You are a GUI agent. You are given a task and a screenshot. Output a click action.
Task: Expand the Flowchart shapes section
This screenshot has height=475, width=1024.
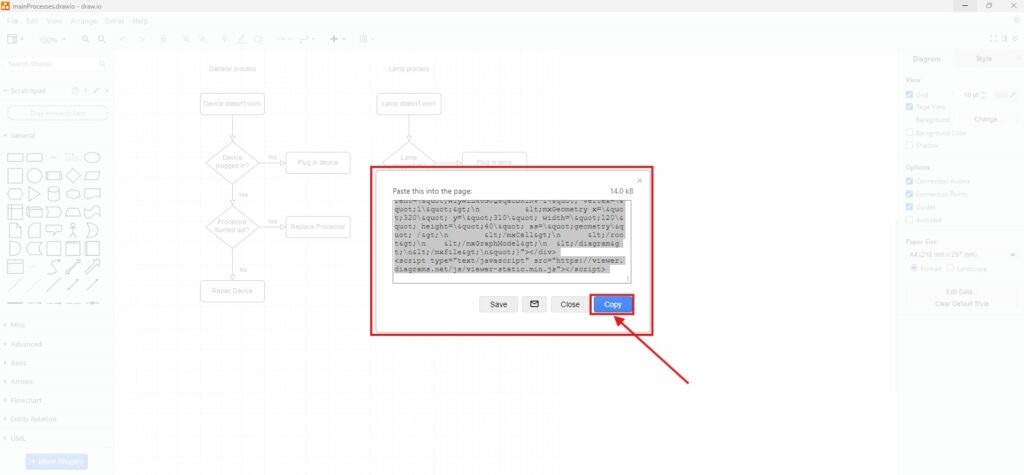25,401
